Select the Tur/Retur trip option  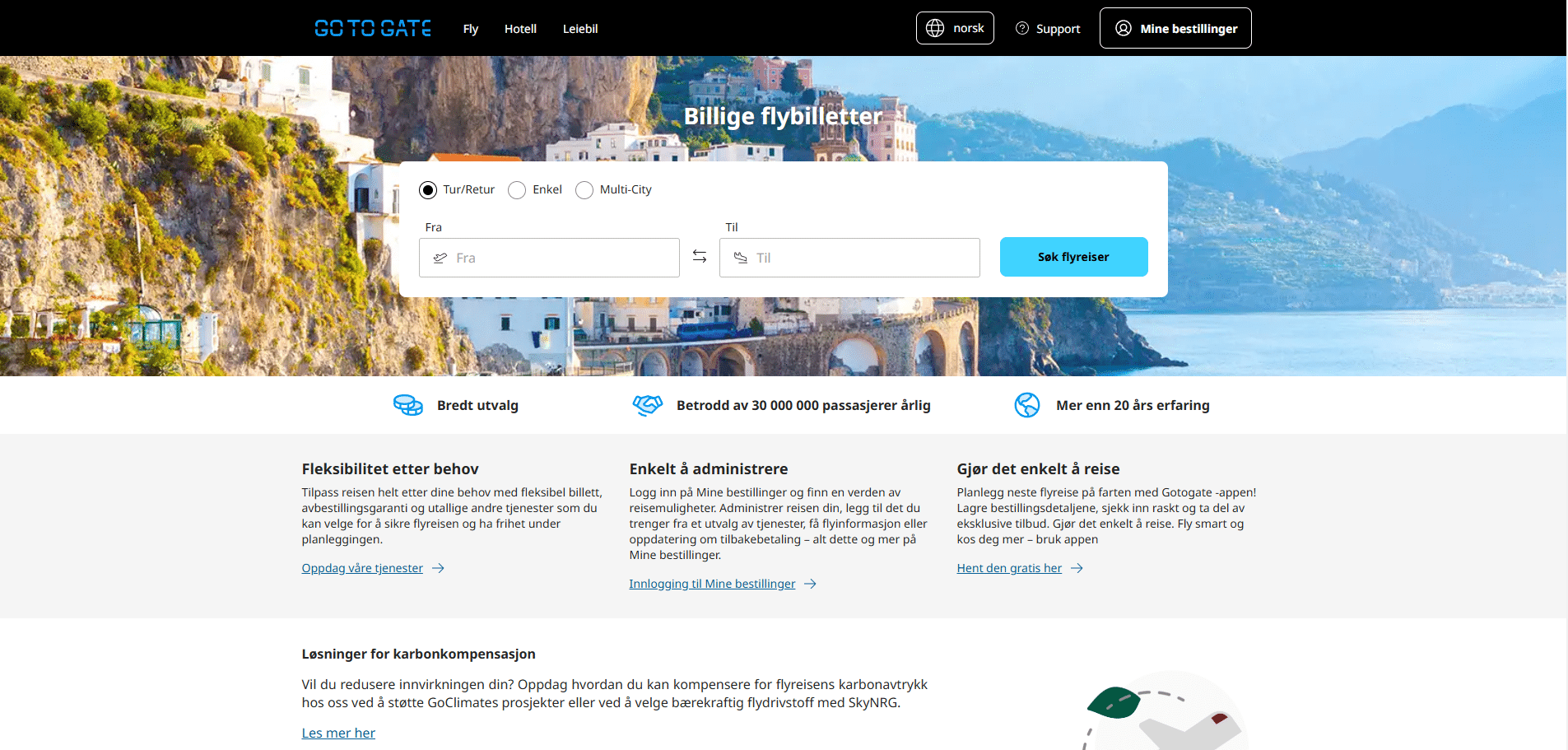[428, 190]
